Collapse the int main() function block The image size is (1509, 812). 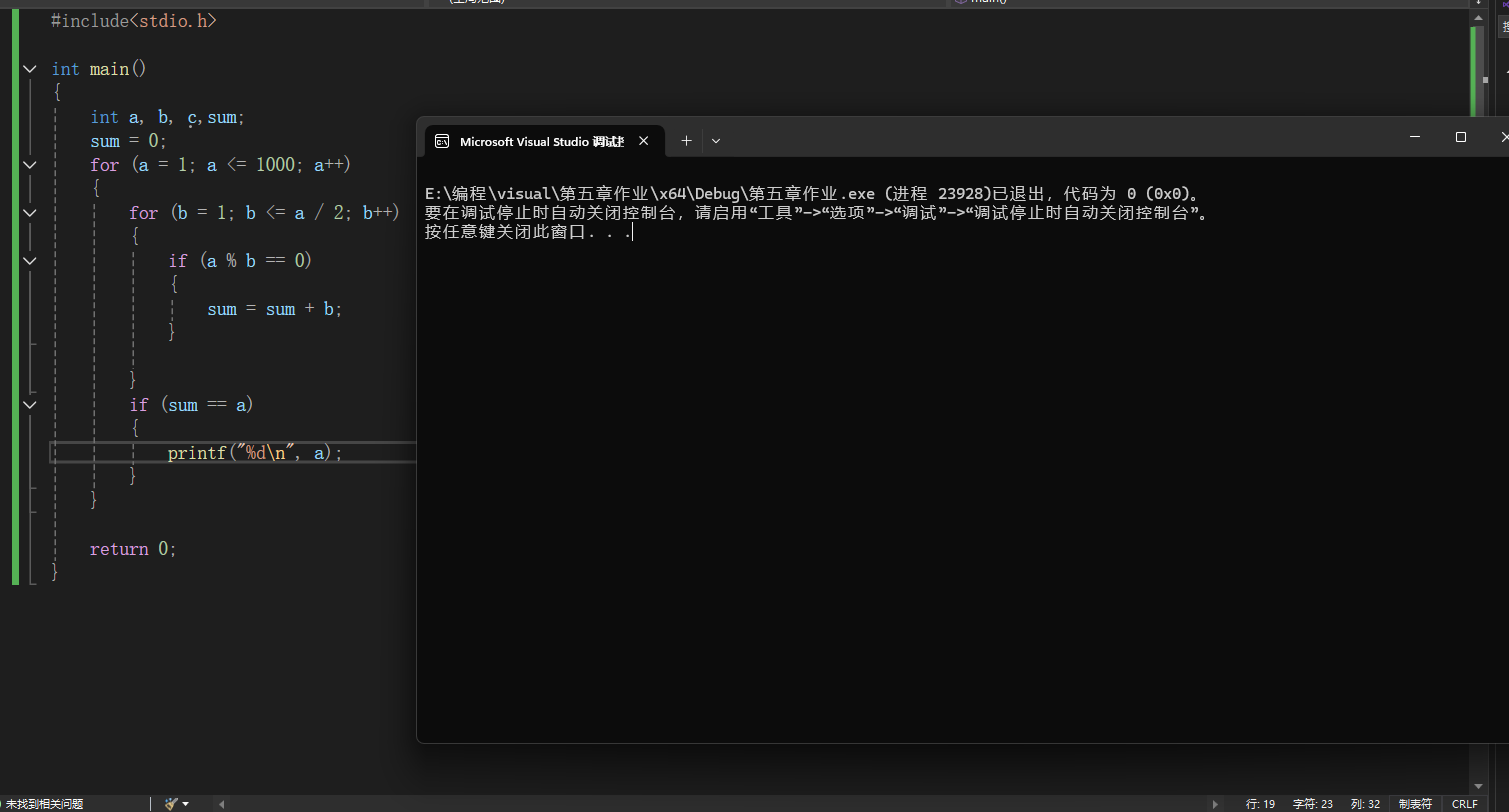click(30, 69)
